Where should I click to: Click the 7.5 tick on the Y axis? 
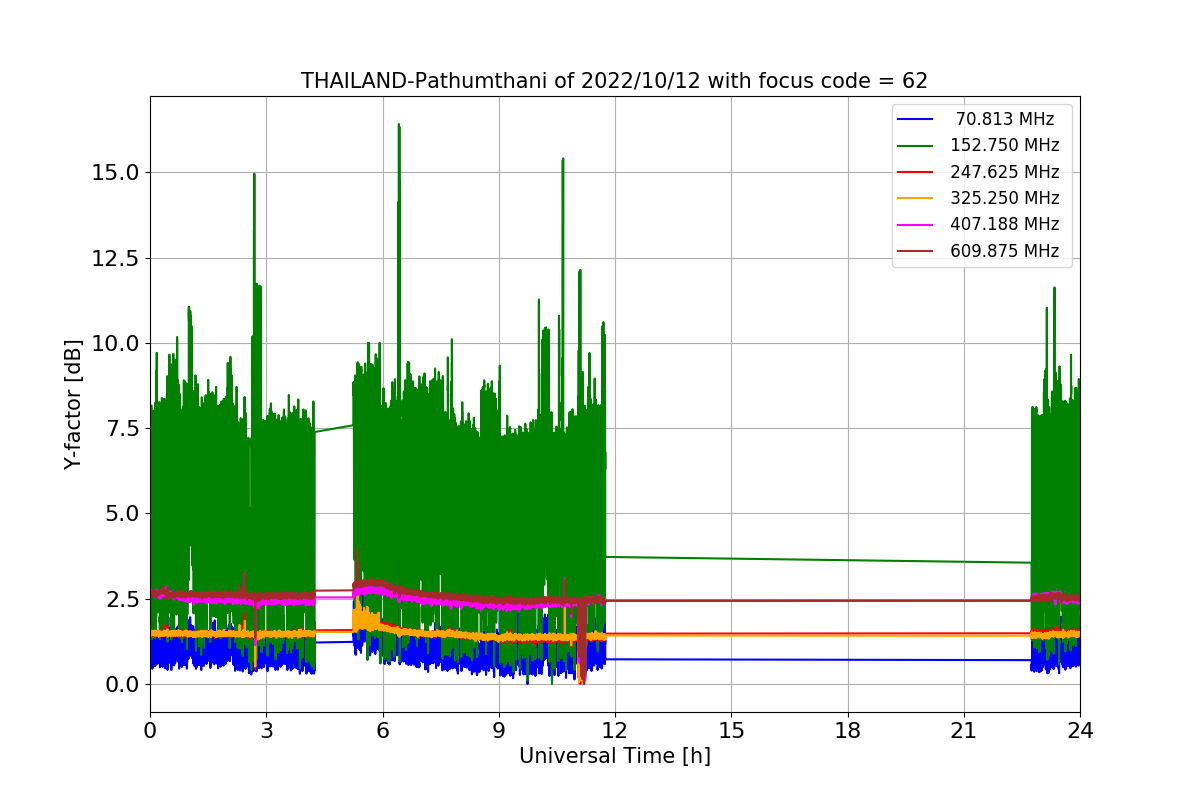coord(124,428)
